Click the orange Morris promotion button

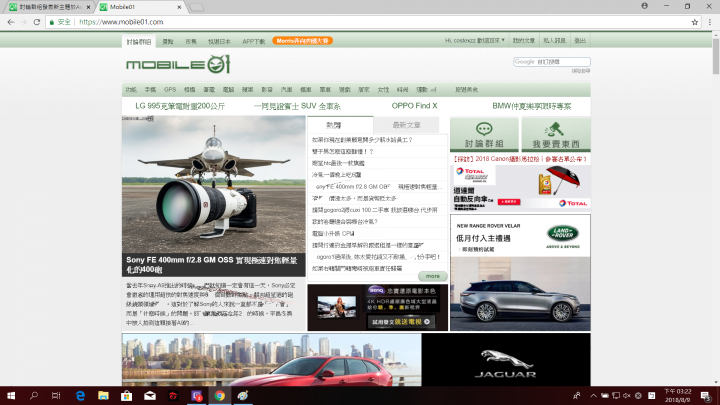point(303,41)
